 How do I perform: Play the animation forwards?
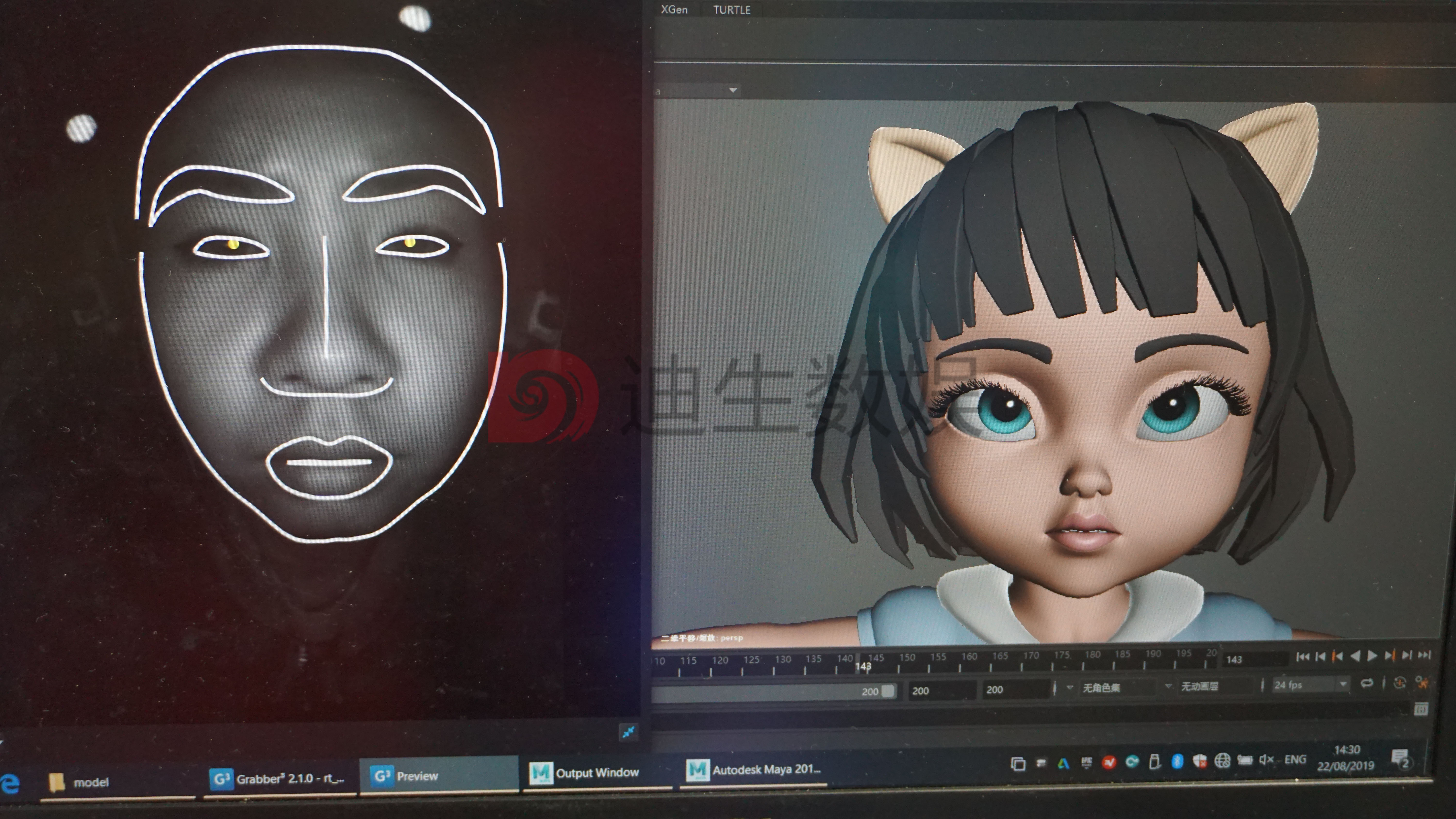[x=1372, y=656]
